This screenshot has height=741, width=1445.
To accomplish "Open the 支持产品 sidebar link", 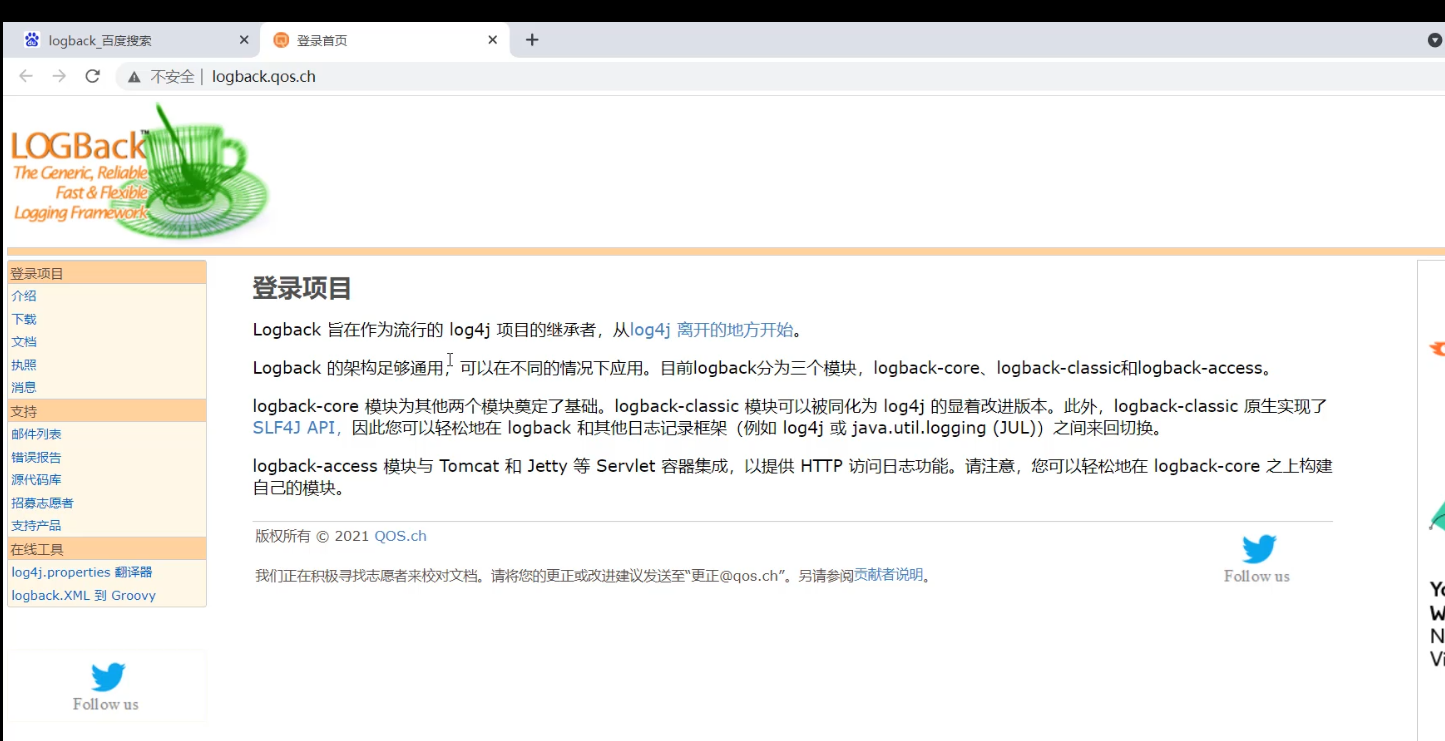I will pyautogui.click(x=36, y=525).
